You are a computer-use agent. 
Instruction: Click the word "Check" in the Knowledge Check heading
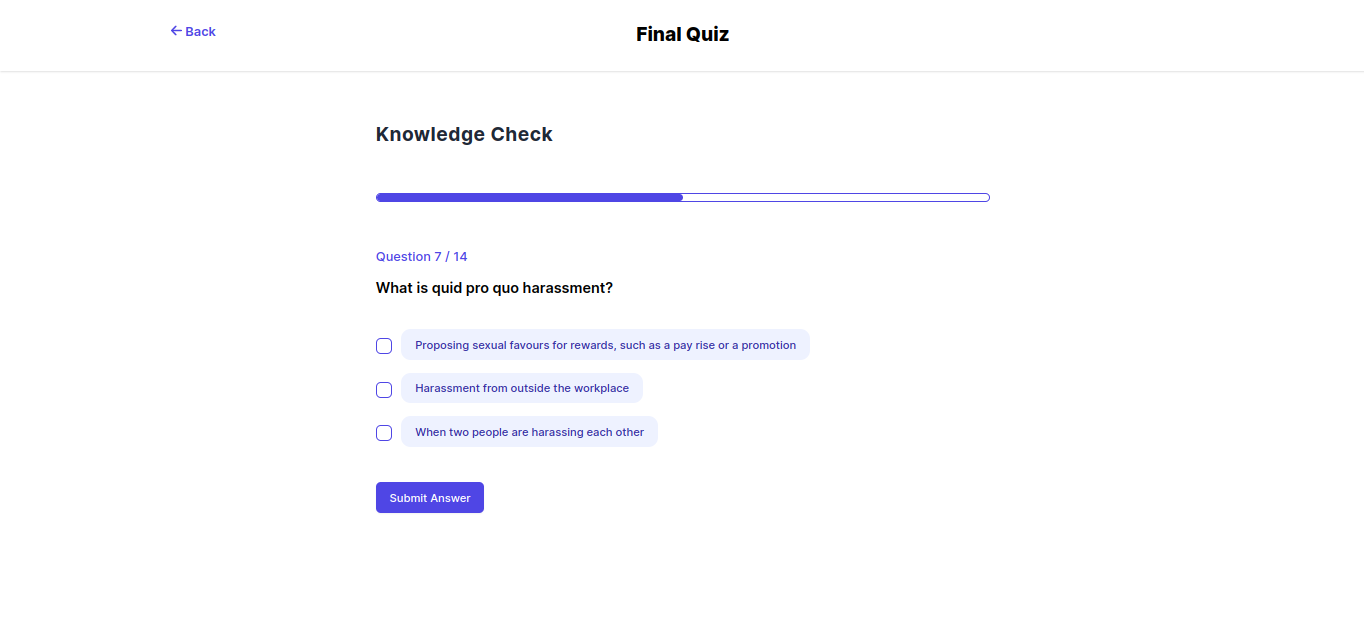(x=521, y=134)
